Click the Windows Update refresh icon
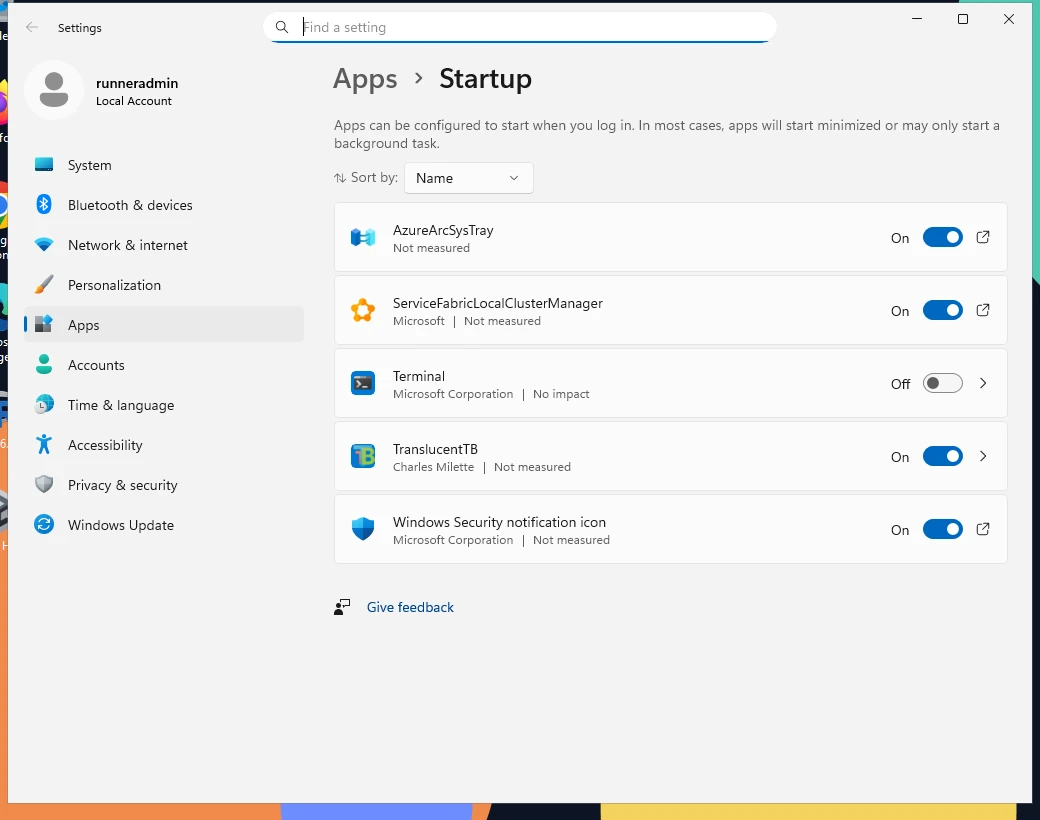The image size is (1040, 820). [44, 524]
